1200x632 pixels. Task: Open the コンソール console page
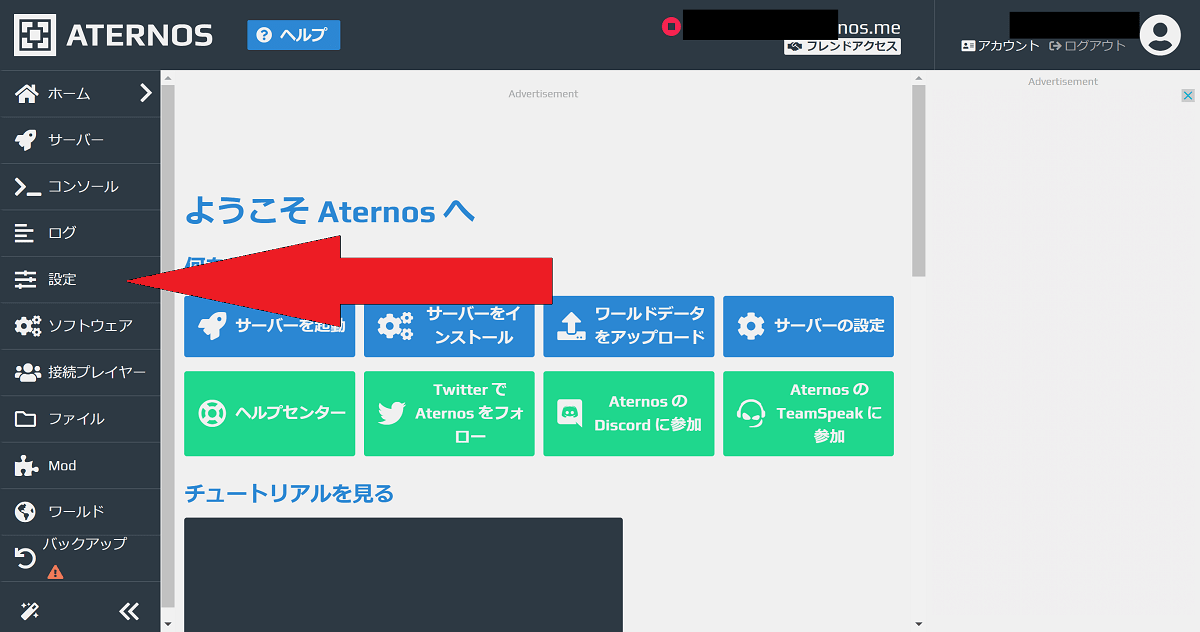[x=80, y=186]
